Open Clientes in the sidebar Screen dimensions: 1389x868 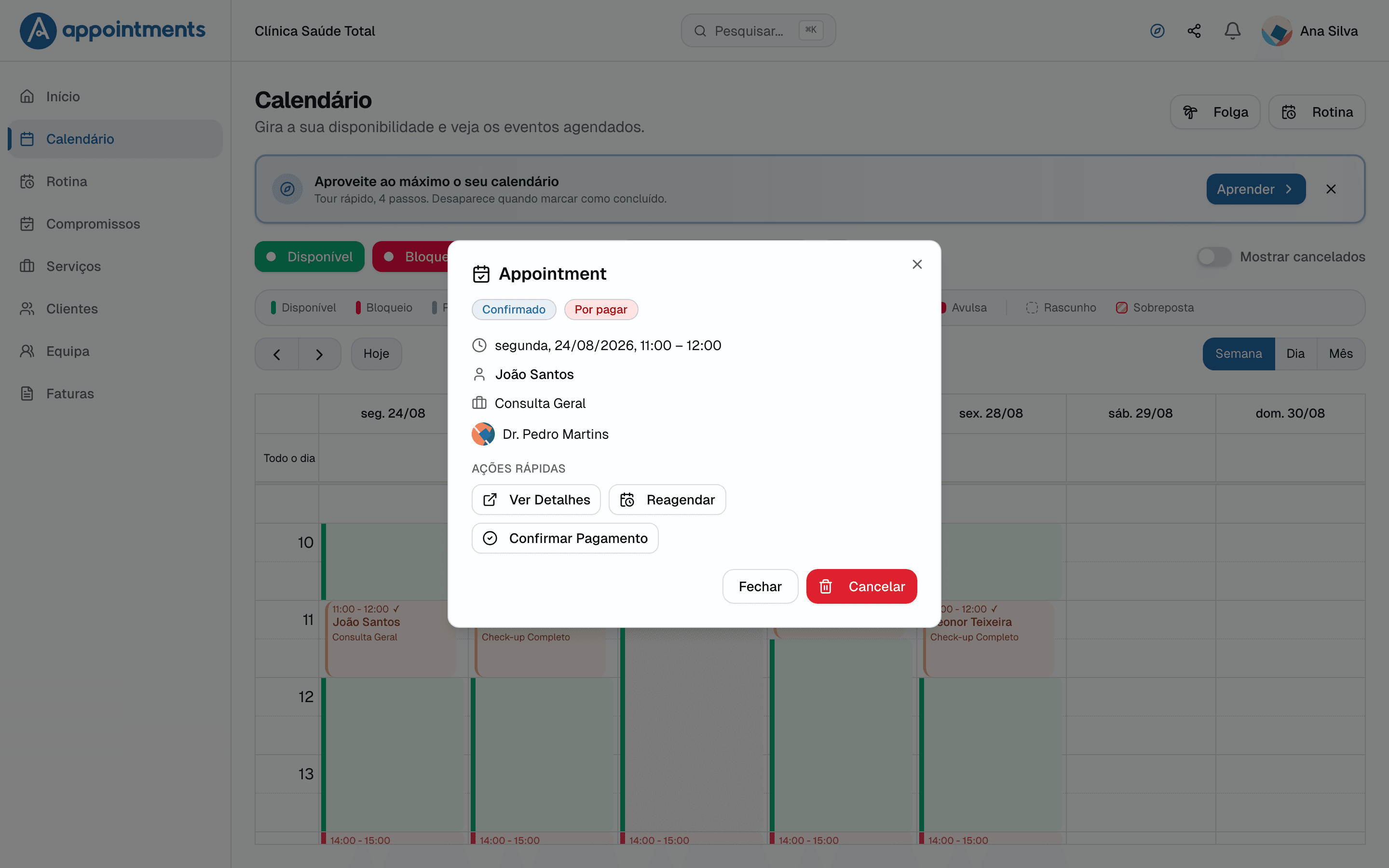(x=115, y=309)
